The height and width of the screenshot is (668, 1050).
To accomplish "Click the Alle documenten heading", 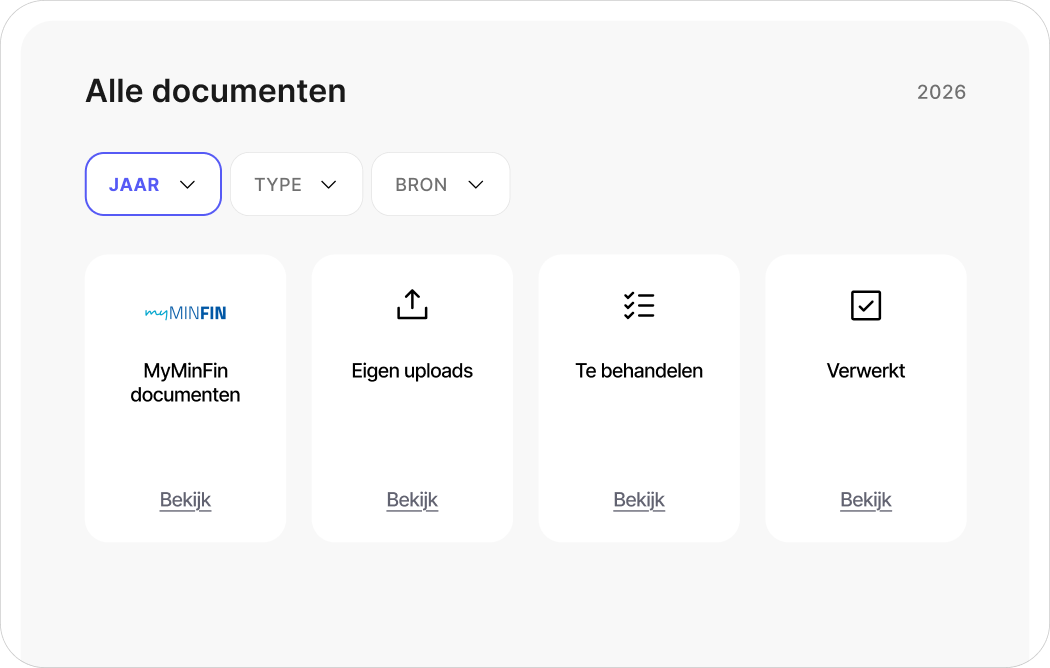I will pos(216,91).
